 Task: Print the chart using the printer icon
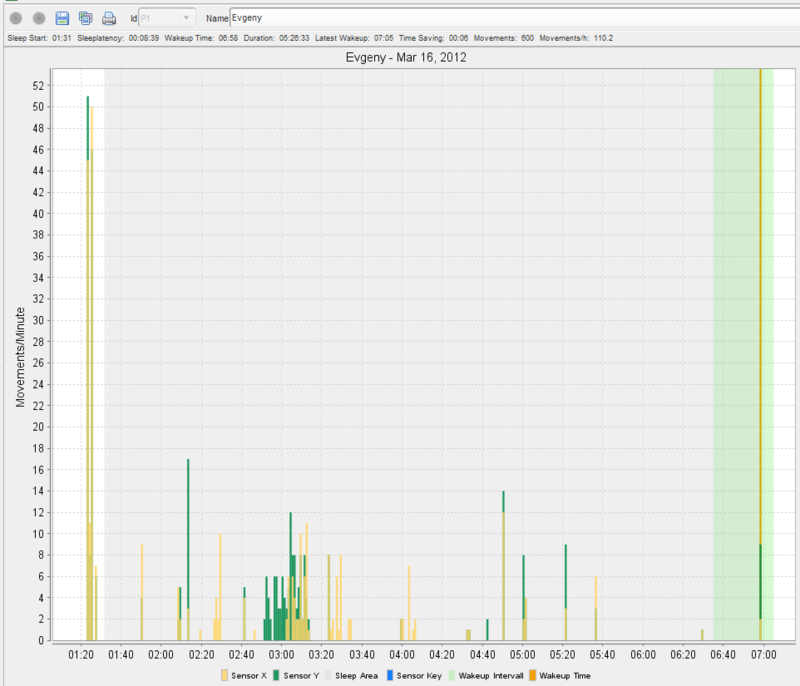(x=109, y=18)
